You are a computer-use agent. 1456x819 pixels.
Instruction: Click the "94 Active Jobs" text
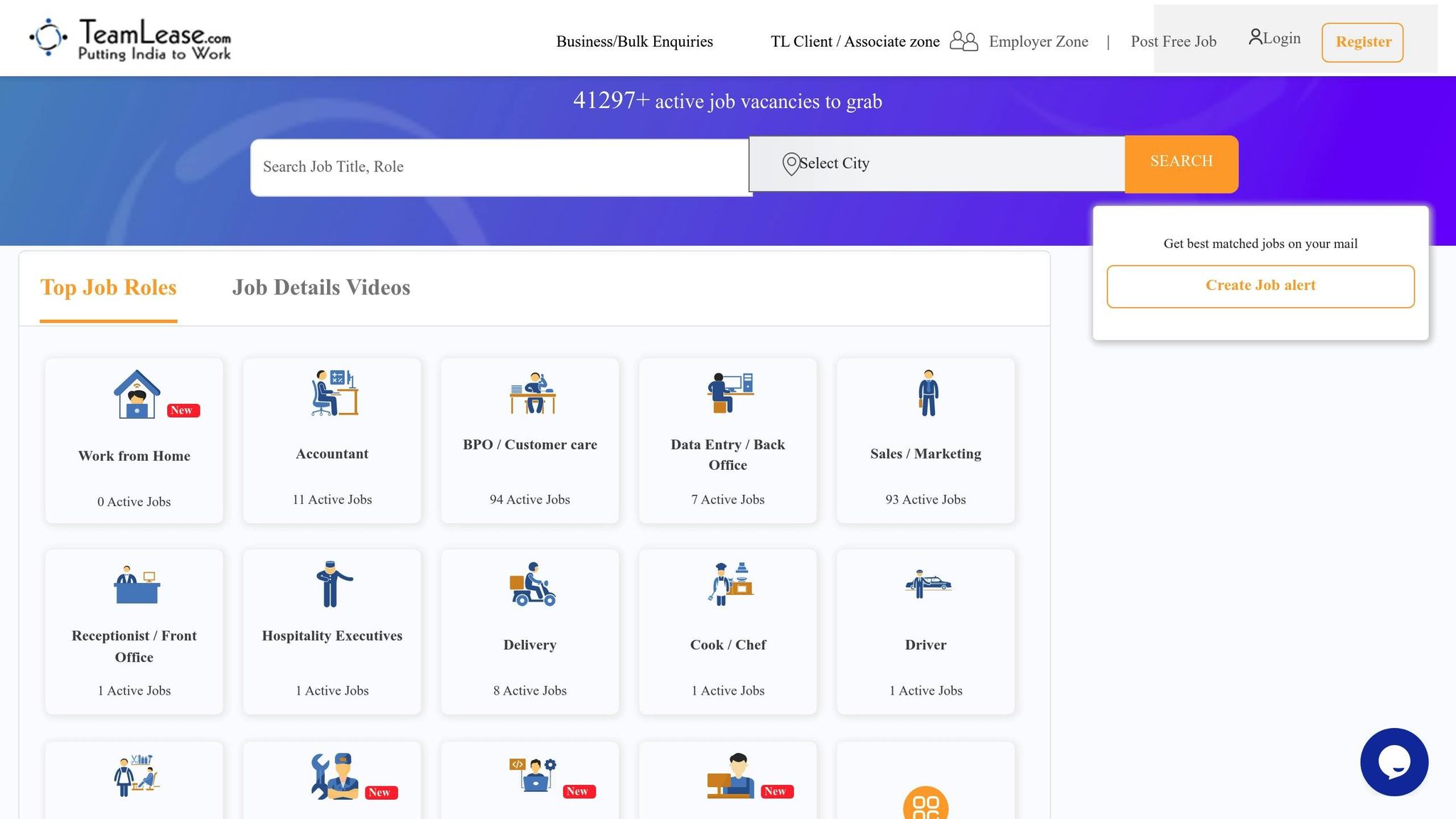tap(530, 500)
